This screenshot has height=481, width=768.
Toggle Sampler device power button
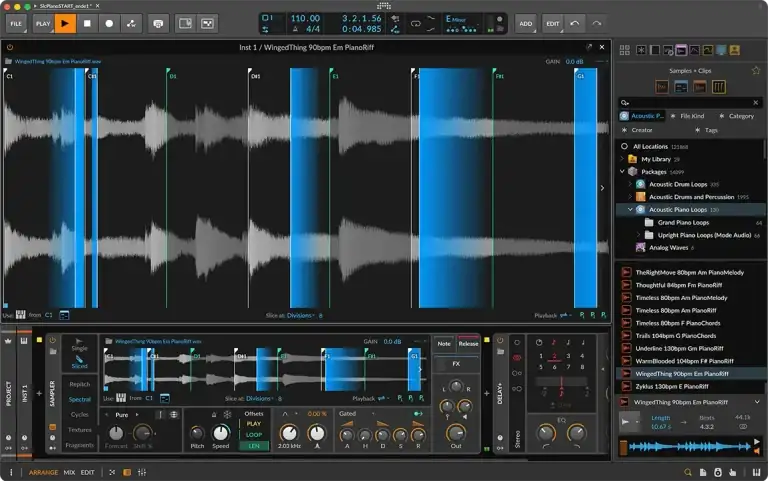[52, 340]
